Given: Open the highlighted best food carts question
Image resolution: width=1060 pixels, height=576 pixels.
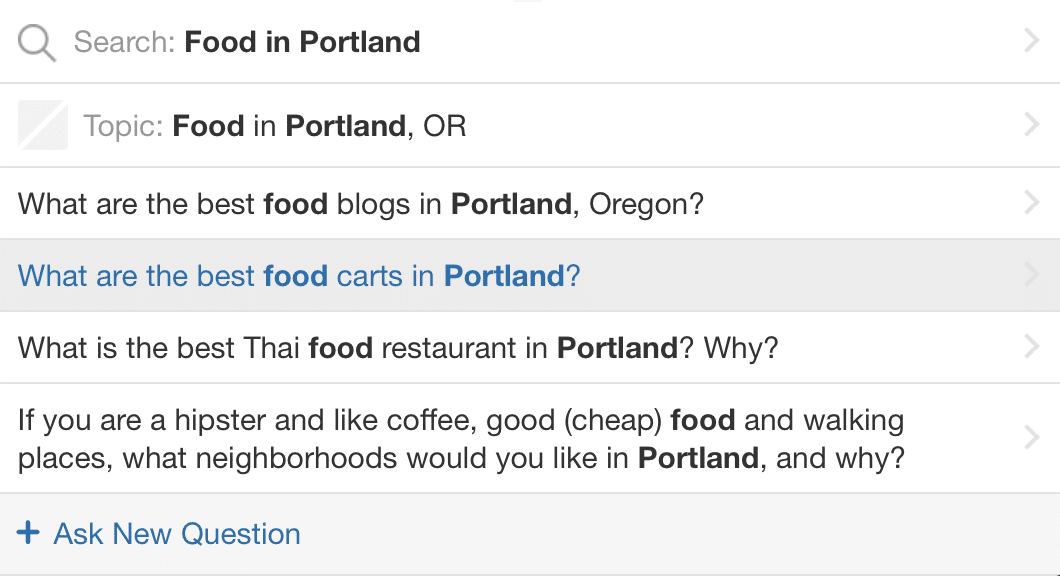Looking at the screenshot, I should coord(530,275).
